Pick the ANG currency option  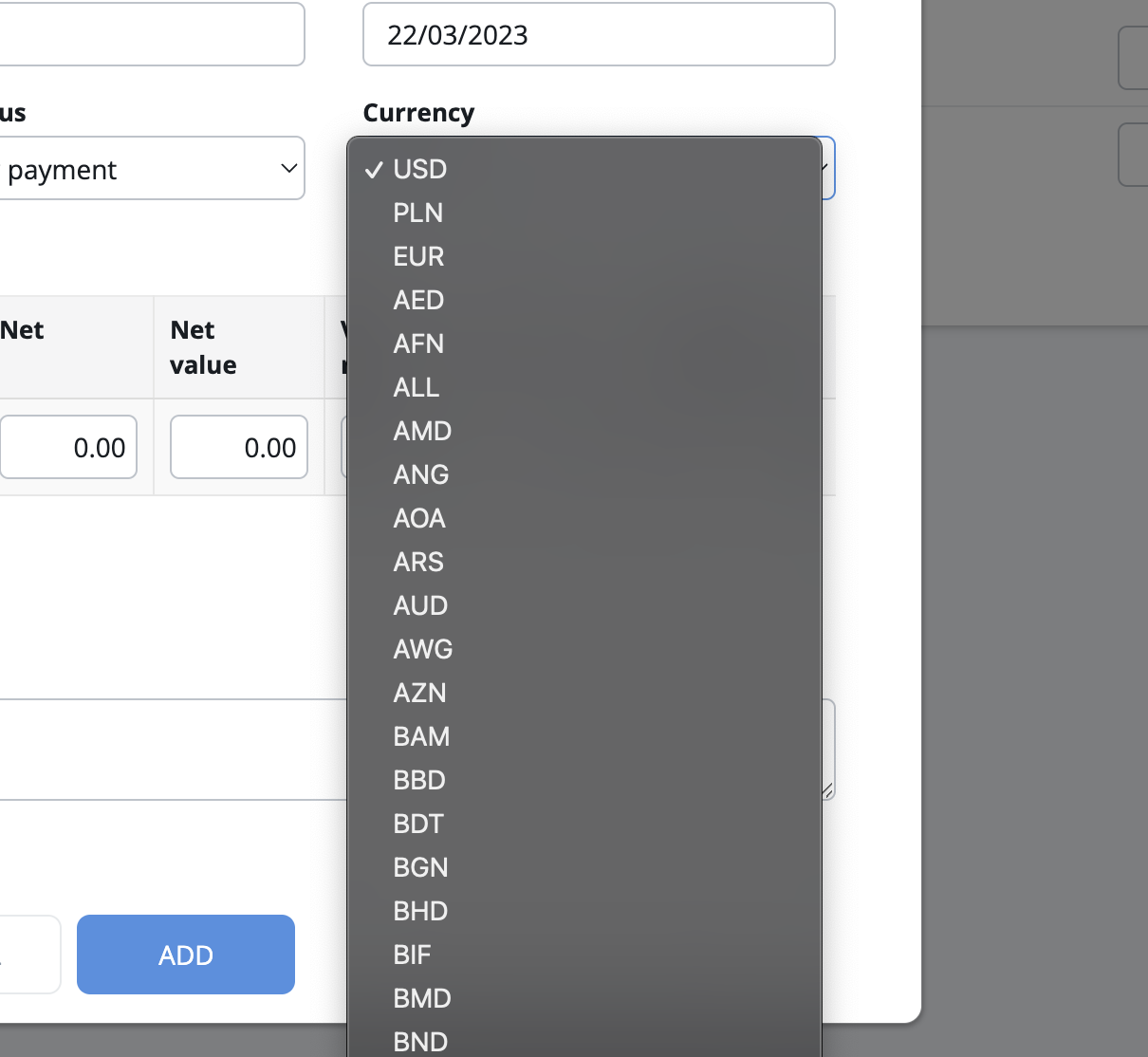(421, 474)
